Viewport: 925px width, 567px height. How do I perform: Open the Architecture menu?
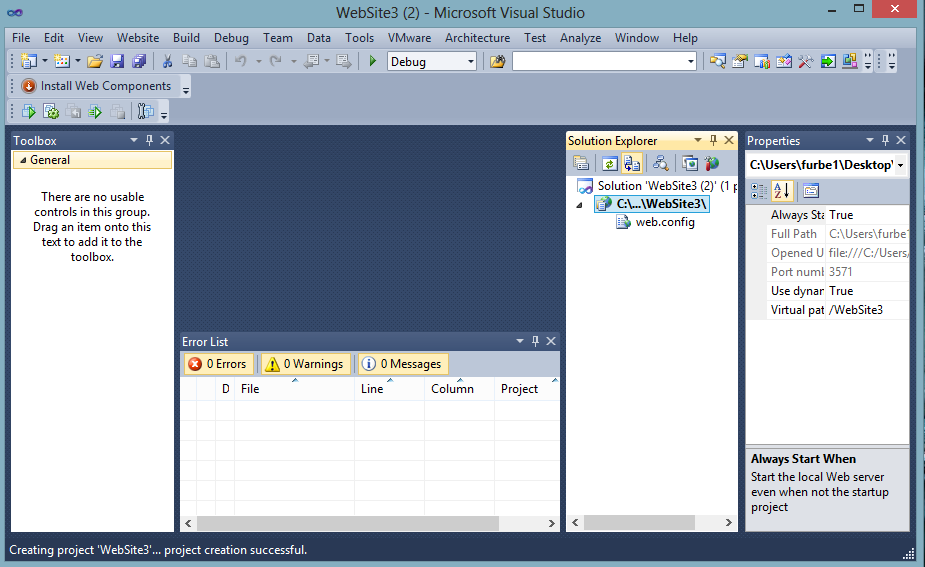tap(477, 38)
